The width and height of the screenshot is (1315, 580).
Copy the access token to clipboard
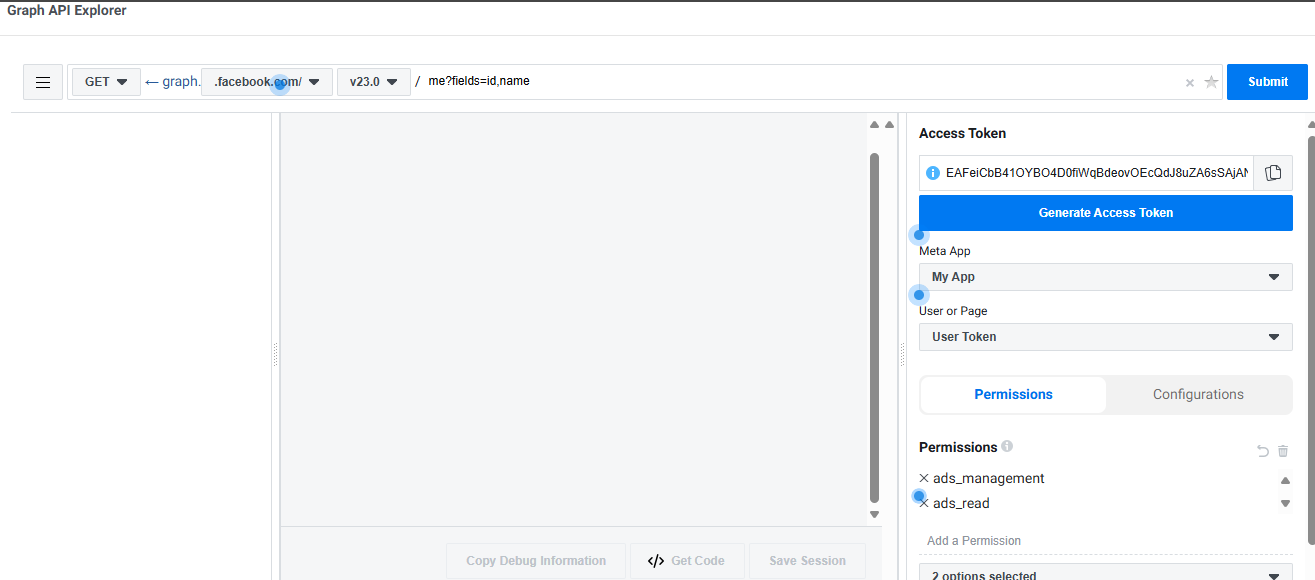1273,173
